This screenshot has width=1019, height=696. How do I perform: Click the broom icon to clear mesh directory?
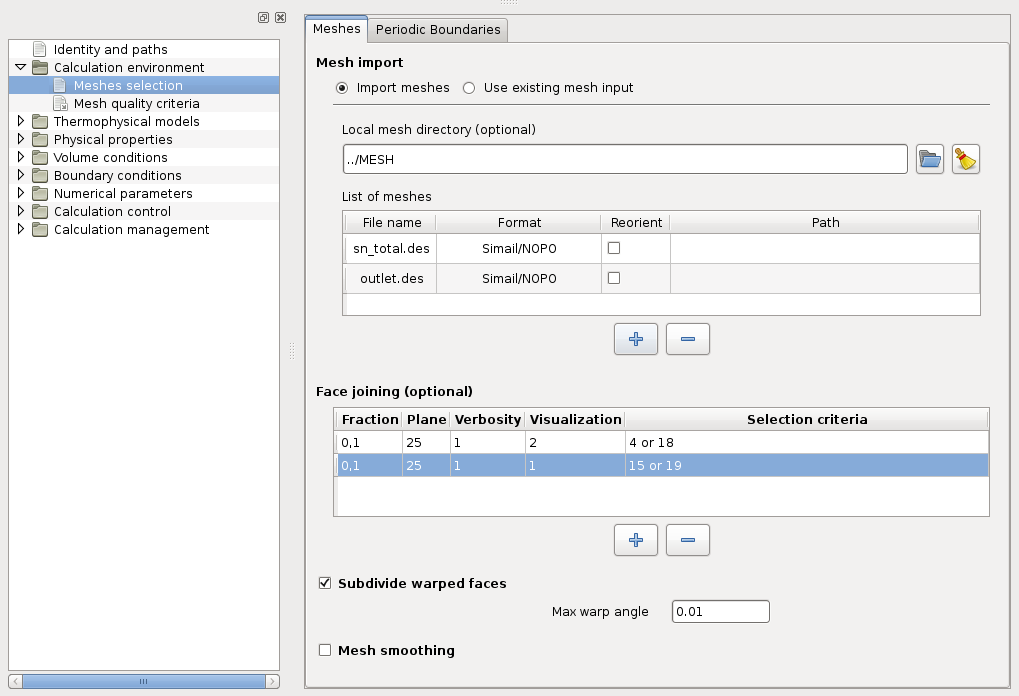pyautogui.click(x=965, y=159)
